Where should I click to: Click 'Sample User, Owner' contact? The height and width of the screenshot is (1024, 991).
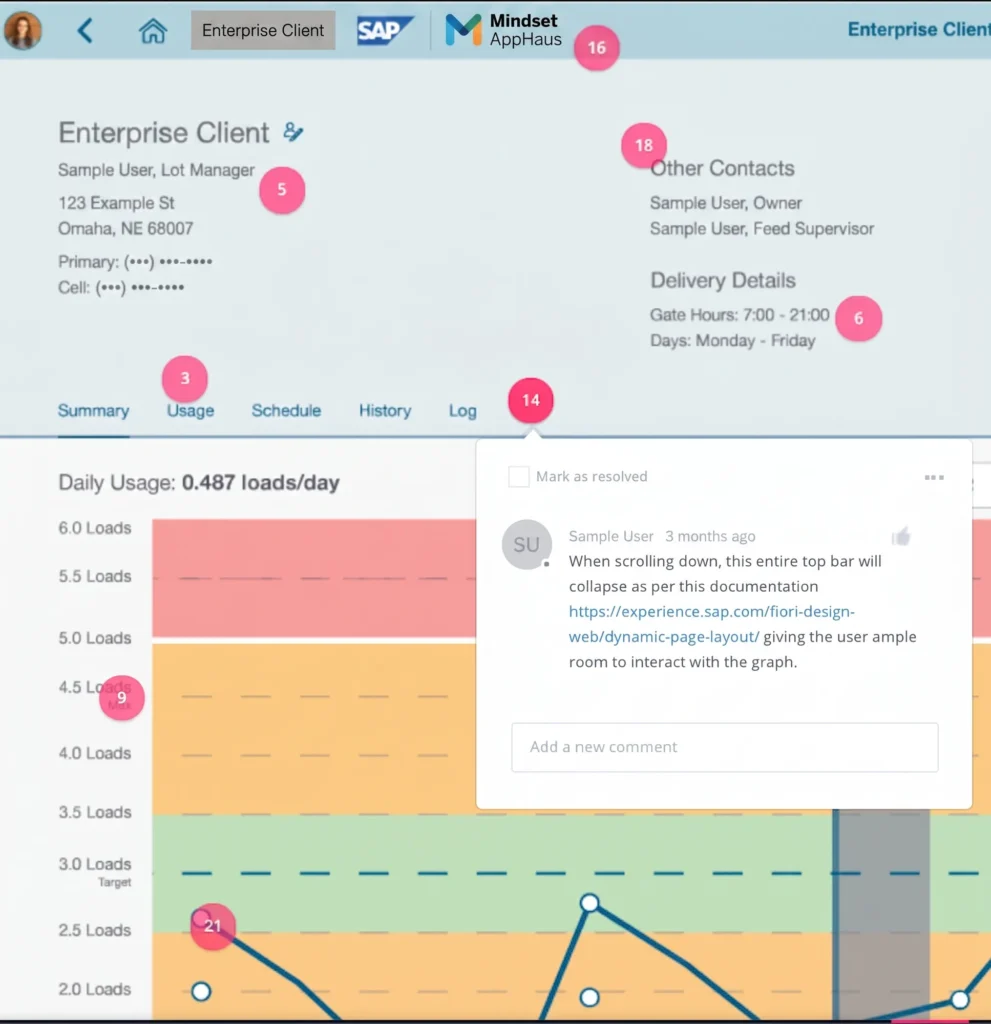[726, 203]
